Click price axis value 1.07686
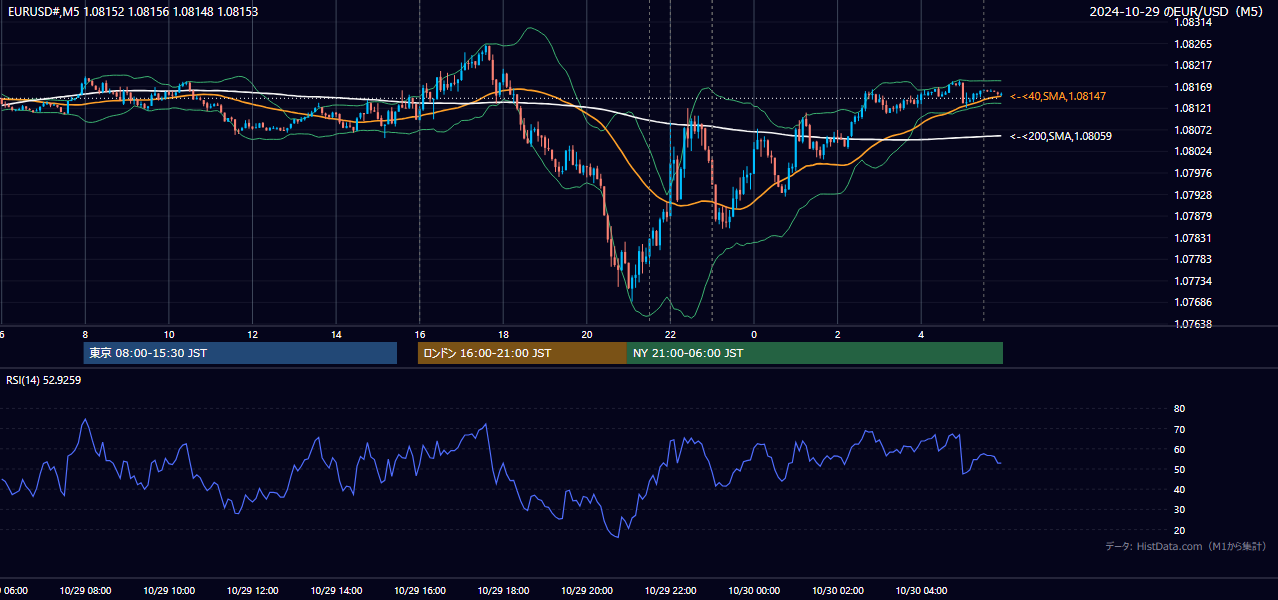 click(1193, 302)
